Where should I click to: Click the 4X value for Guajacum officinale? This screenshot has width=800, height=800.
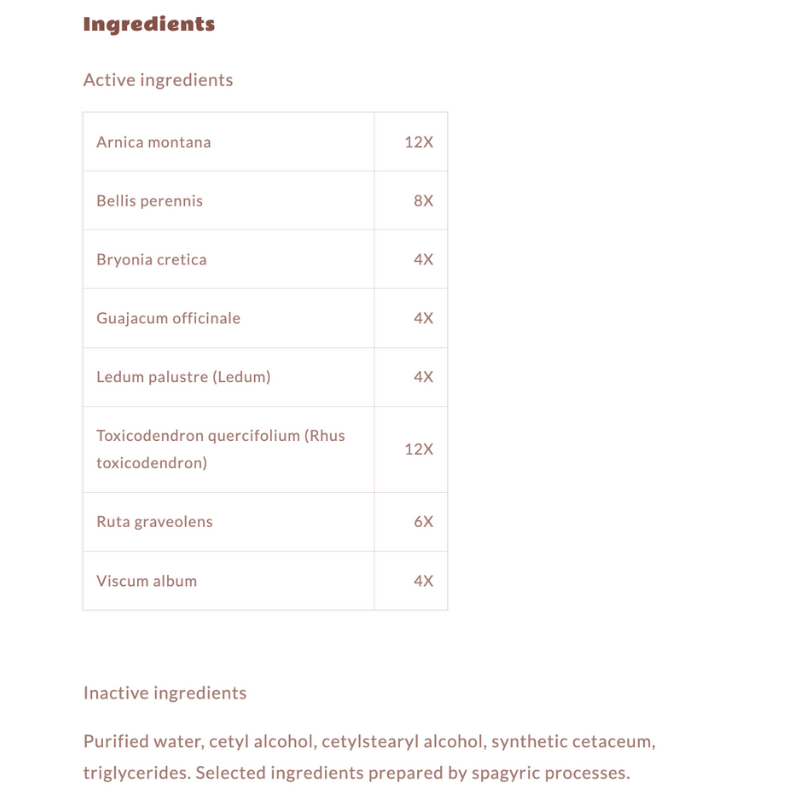click(x=423, y=319)
